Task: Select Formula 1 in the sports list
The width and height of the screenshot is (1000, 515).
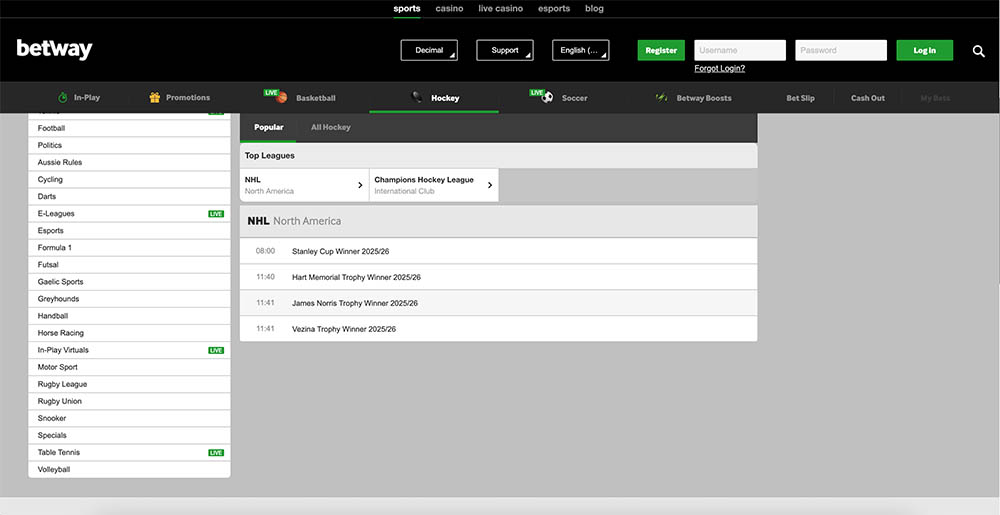Action: [129, 248]
